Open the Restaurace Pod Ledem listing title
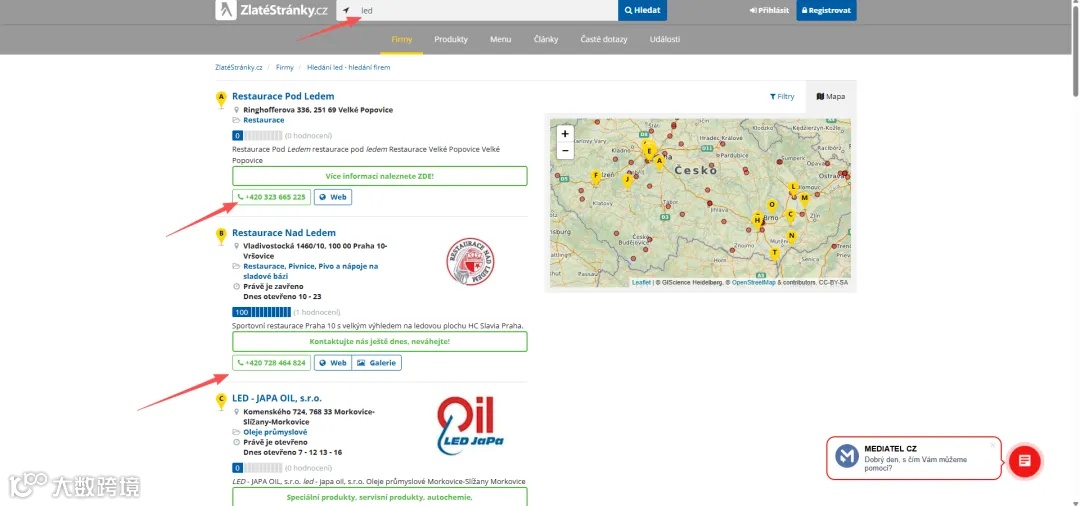The image size is (1080, 506). tap(283, 96)
